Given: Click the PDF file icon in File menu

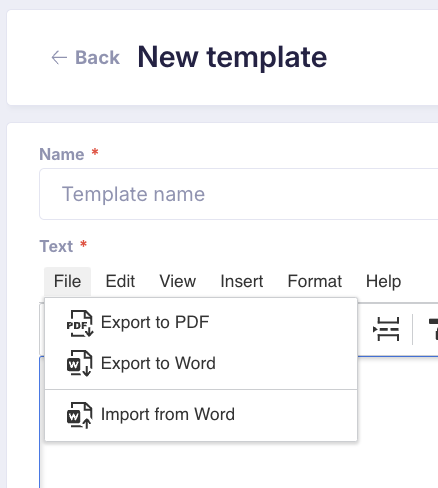Looking at the screenshot, I should click(80, 324).
